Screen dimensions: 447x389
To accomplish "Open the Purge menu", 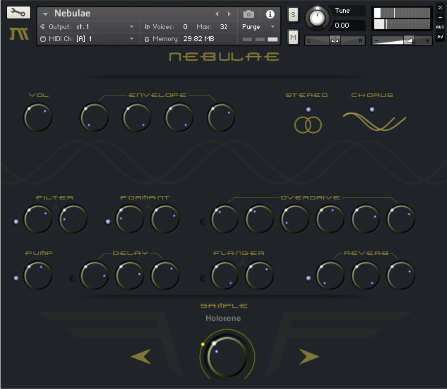I will pyautogui.click(x=259, y=27).
